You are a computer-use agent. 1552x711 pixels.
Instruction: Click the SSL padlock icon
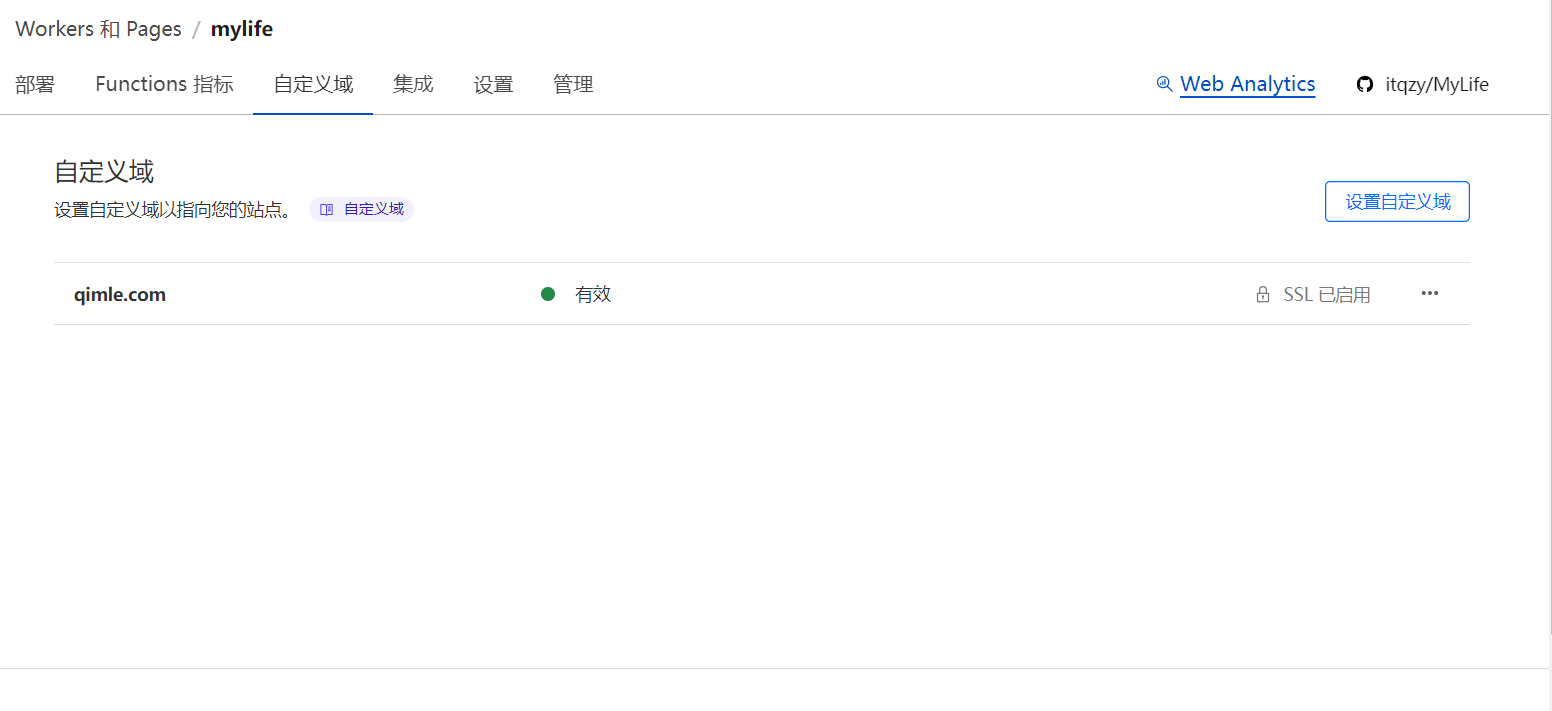(1263, 295)
